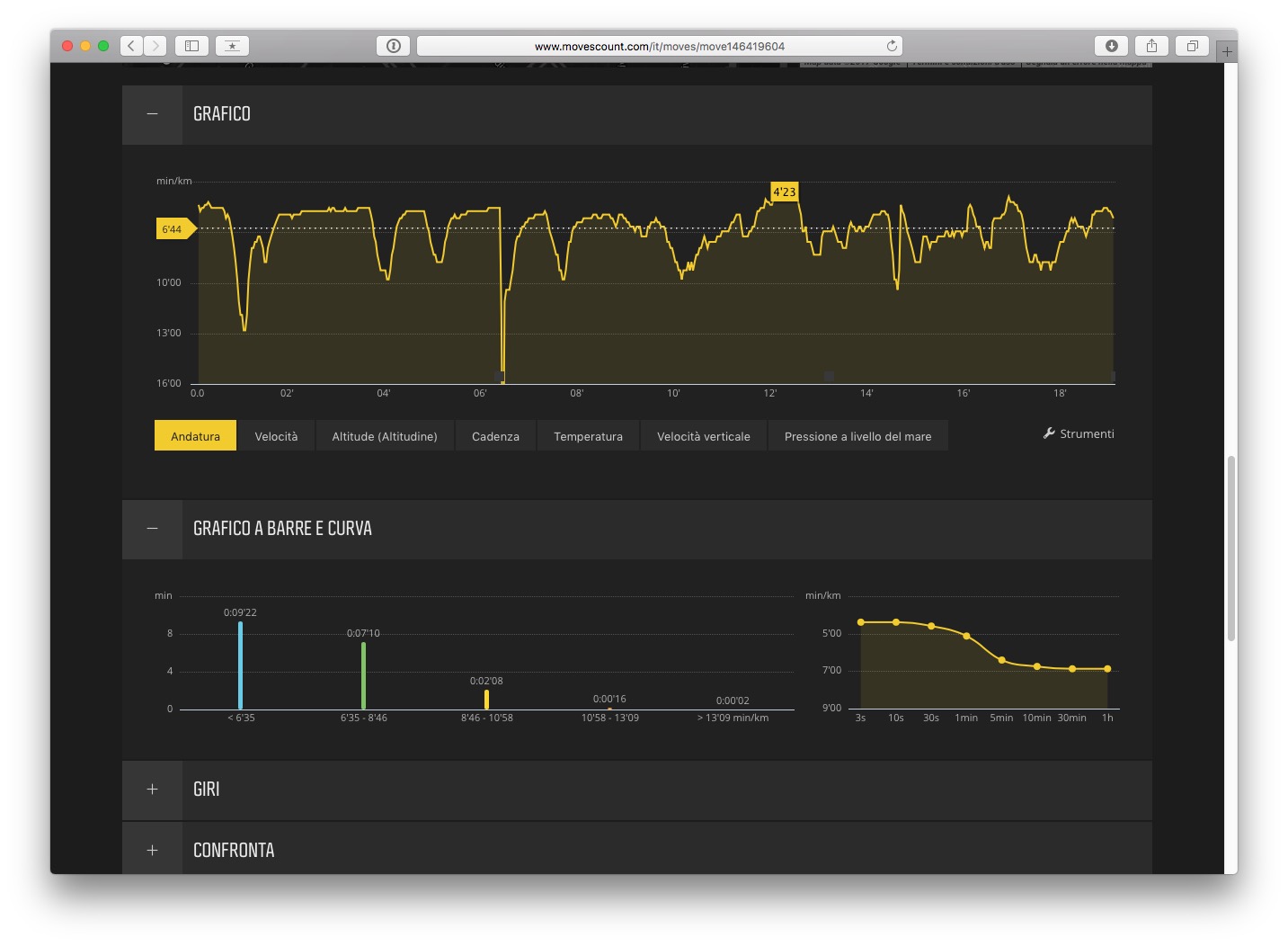Show the Altitude (Altitudine) graph
Viewport: 1288px width, 946px height.
point(385,436)
